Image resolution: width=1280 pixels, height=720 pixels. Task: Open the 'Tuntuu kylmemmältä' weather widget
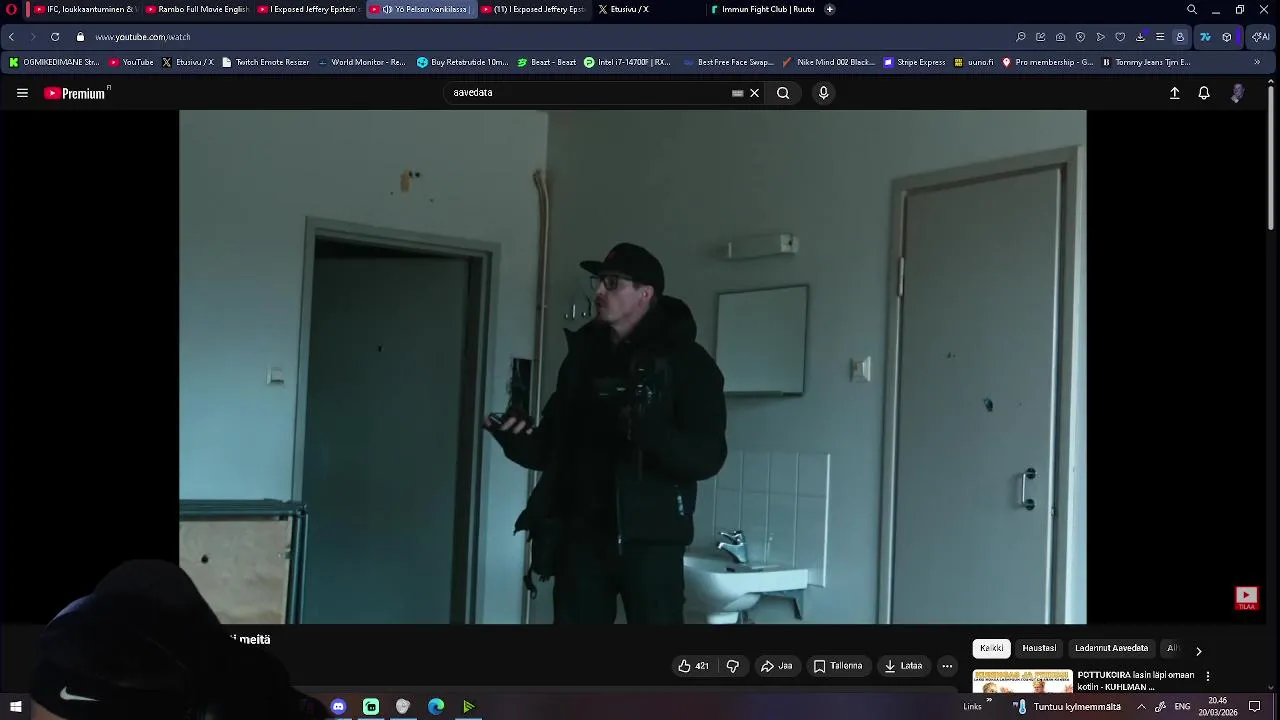point(1067,707)
